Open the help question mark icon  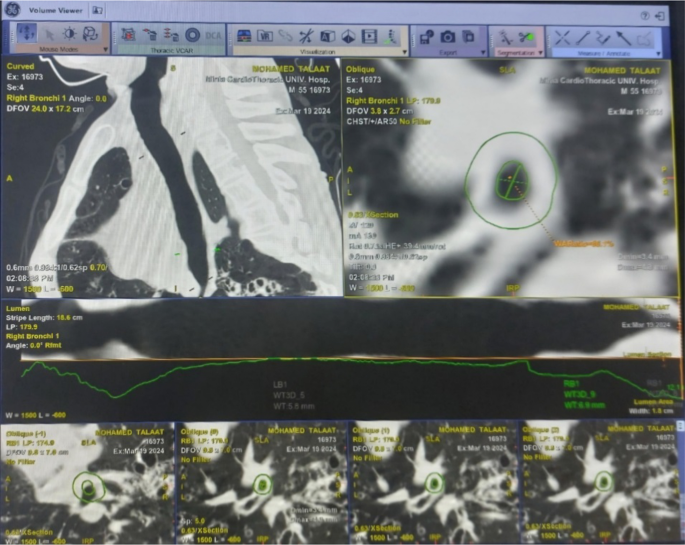click(x=644, y=16)
